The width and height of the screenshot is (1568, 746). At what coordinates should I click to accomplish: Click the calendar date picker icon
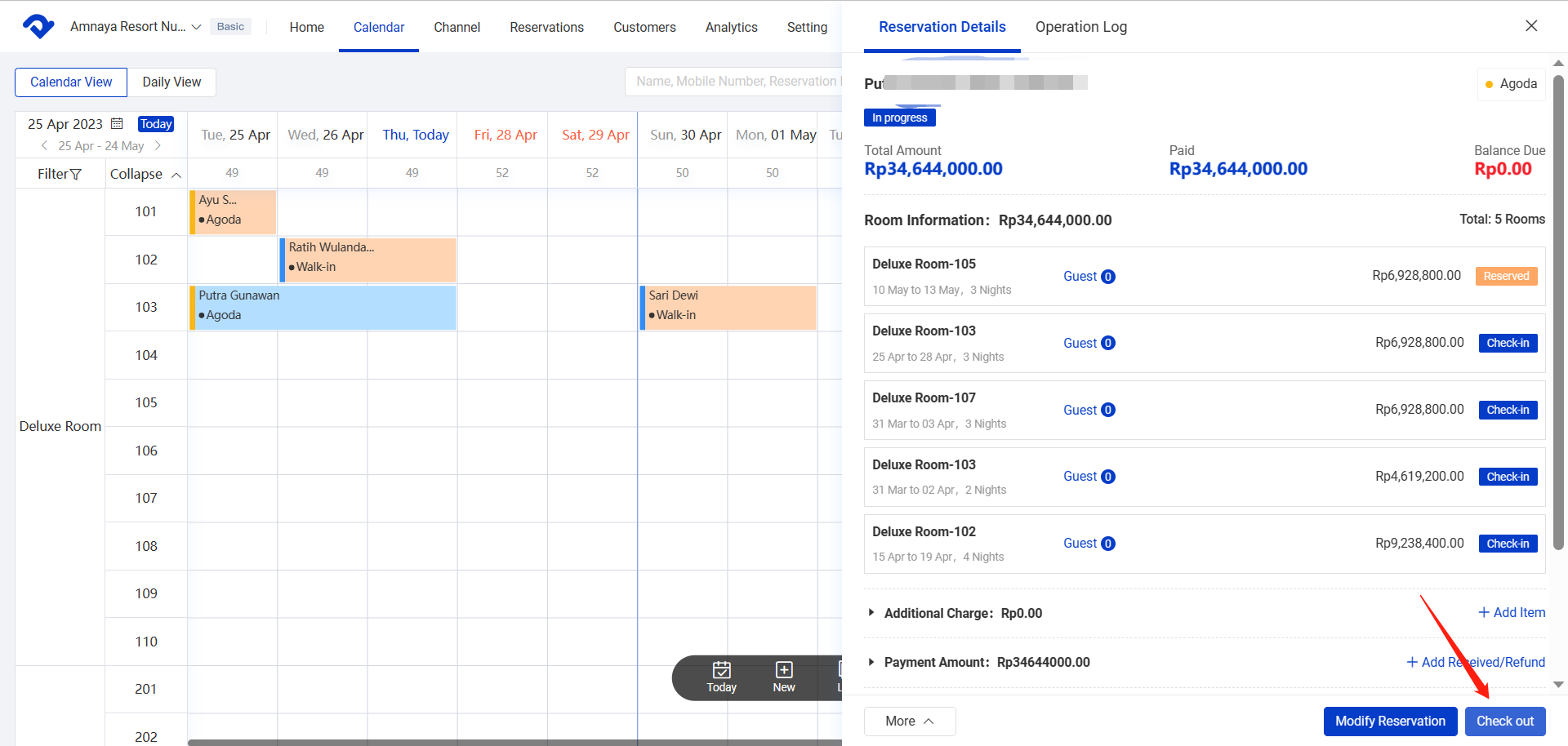click(x=117, y=124)
